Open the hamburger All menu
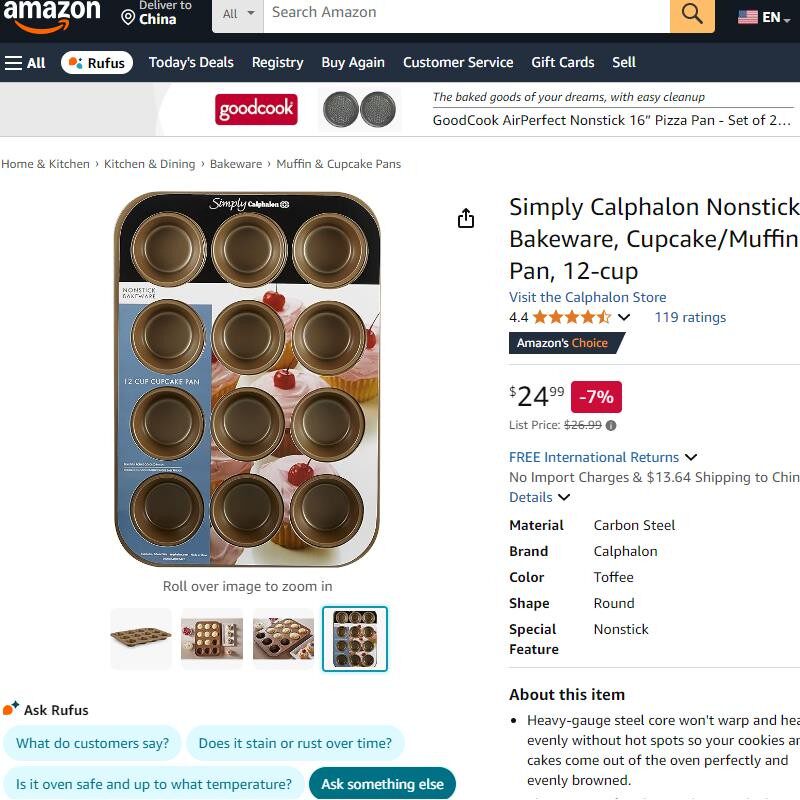 [x=25, y=63]
